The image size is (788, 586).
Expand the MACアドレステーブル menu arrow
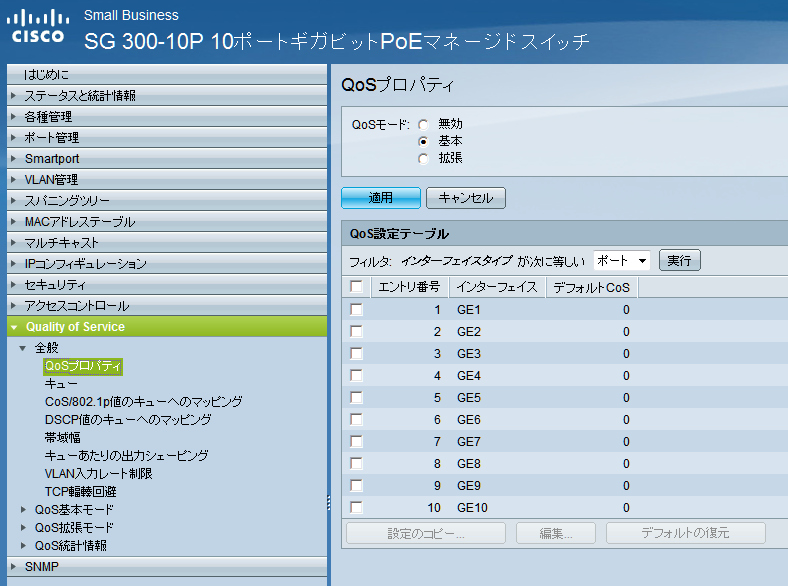click(14, 221)
